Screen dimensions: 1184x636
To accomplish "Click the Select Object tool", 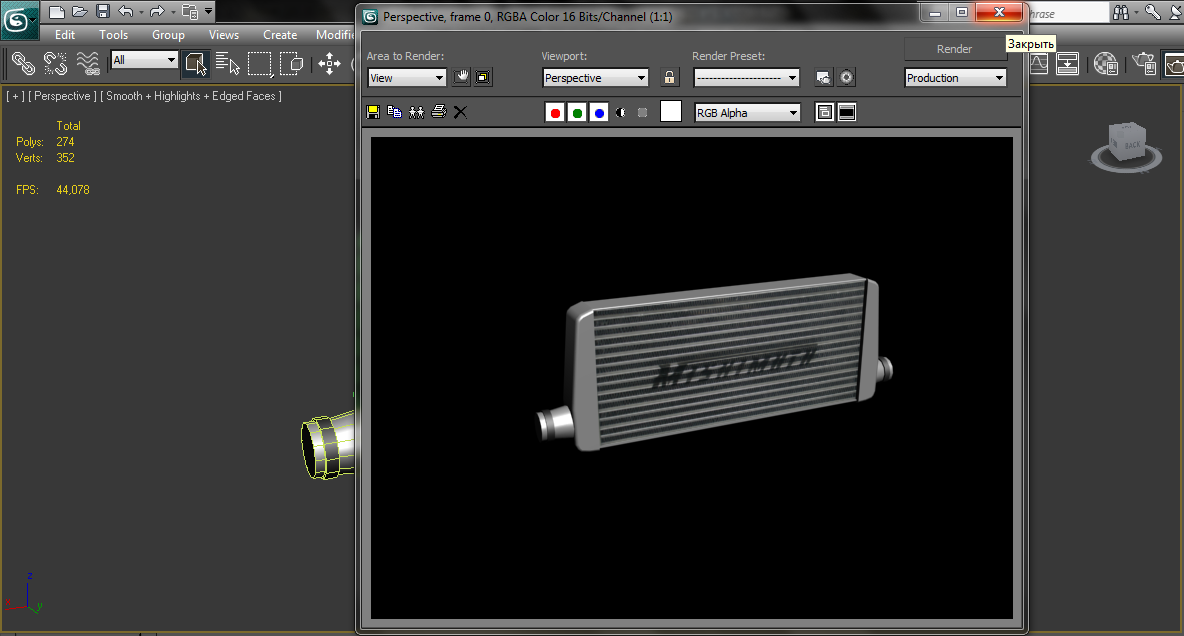I will tap(195, 64).
